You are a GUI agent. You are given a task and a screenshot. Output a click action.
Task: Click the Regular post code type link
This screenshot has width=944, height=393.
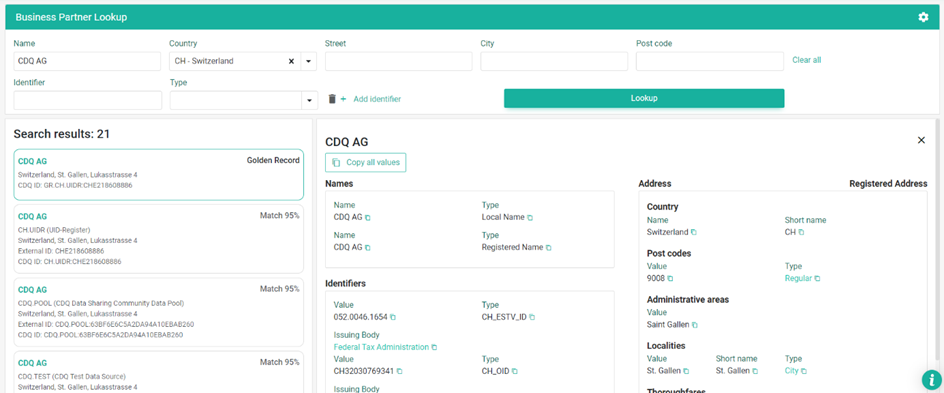click(798, 279)
